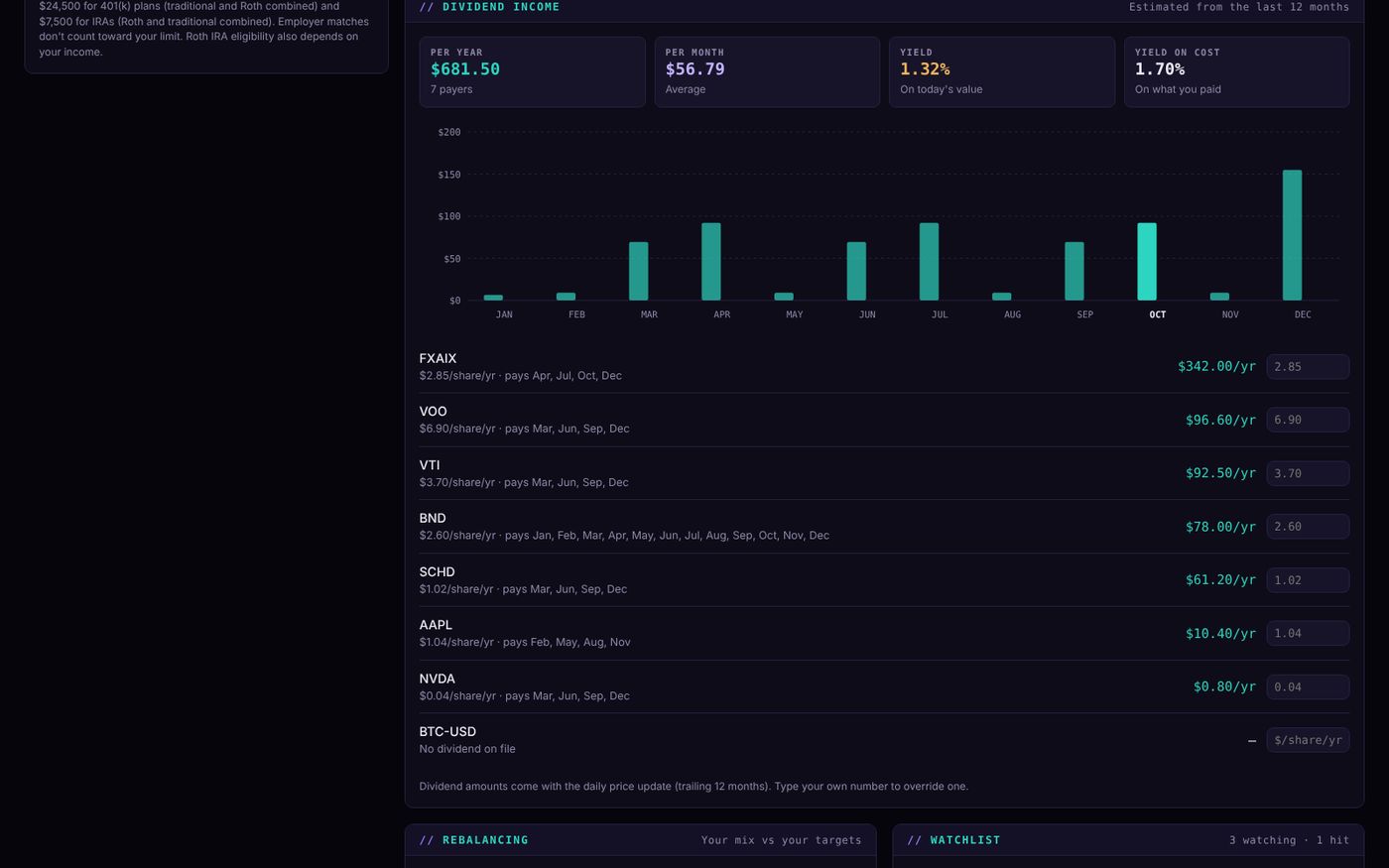Edit FXAIX dividend per share field
Screen dimensions: 1389x868
click(1308, 367)
